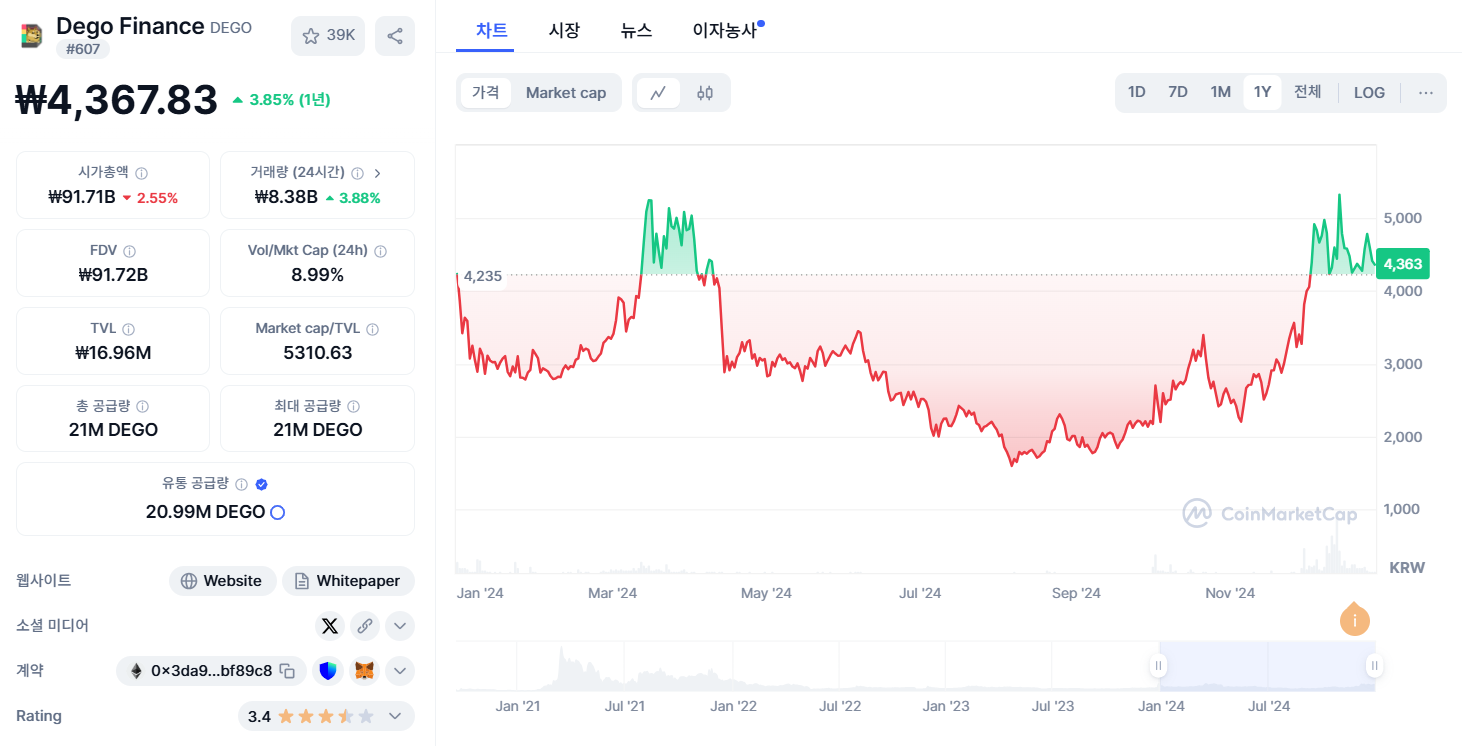This screenshot has width=1462, height=746.
Task: Click the 3.85% (1년) change label
Action: (281, 100)
